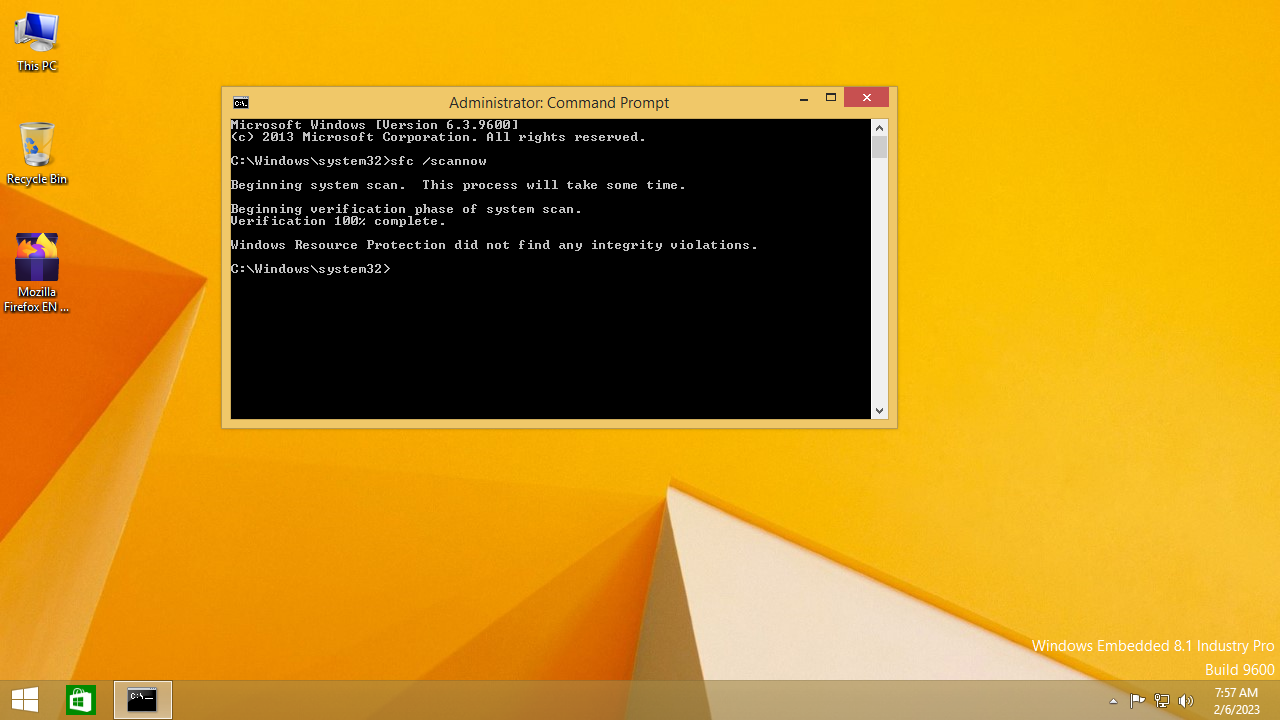Click the console scroll down arrow
1280x720 pixels.
click(x=880, y=410)
